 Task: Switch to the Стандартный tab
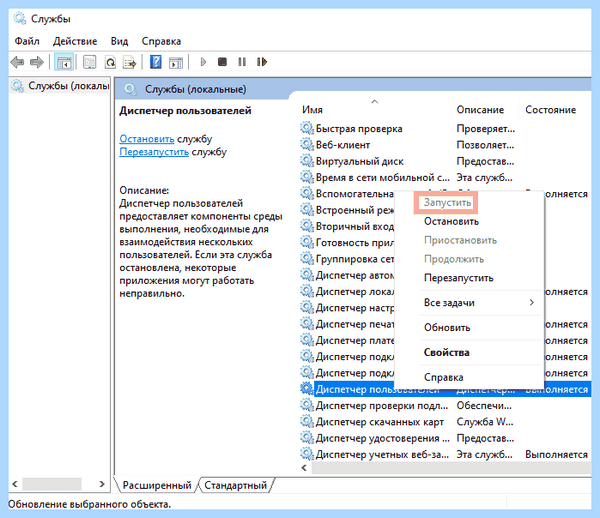pyautogui.click(x=235, y=485)
